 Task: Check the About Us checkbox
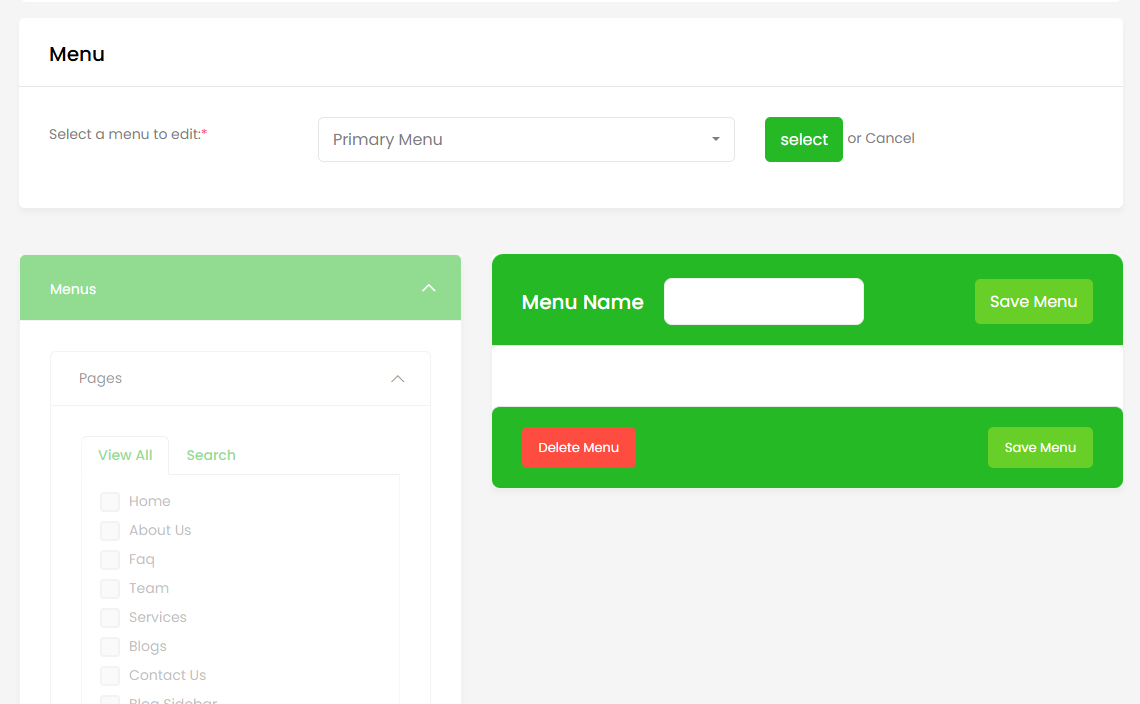[x=110, y=531]
